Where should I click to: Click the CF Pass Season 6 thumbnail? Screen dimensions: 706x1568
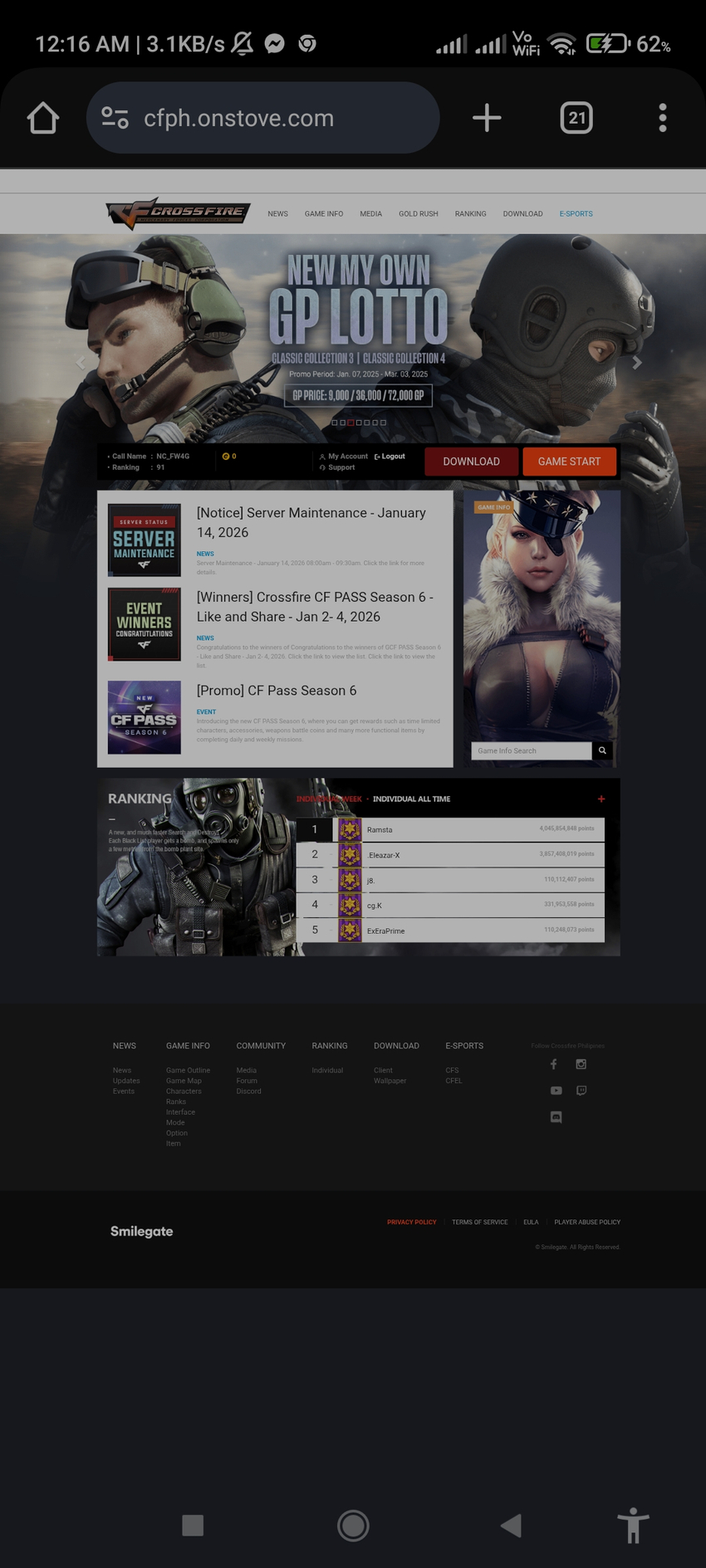145,717
